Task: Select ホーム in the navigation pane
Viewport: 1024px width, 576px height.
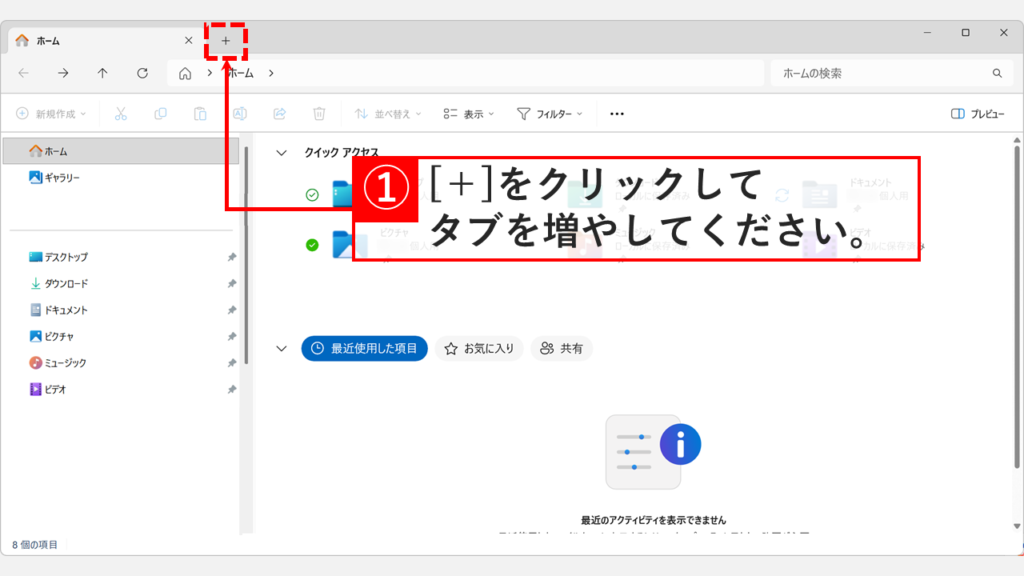Action: (x=121, y=151)
